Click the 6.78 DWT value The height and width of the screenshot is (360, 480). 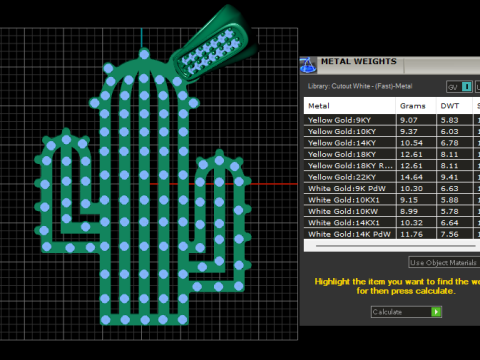click(449, 143)
